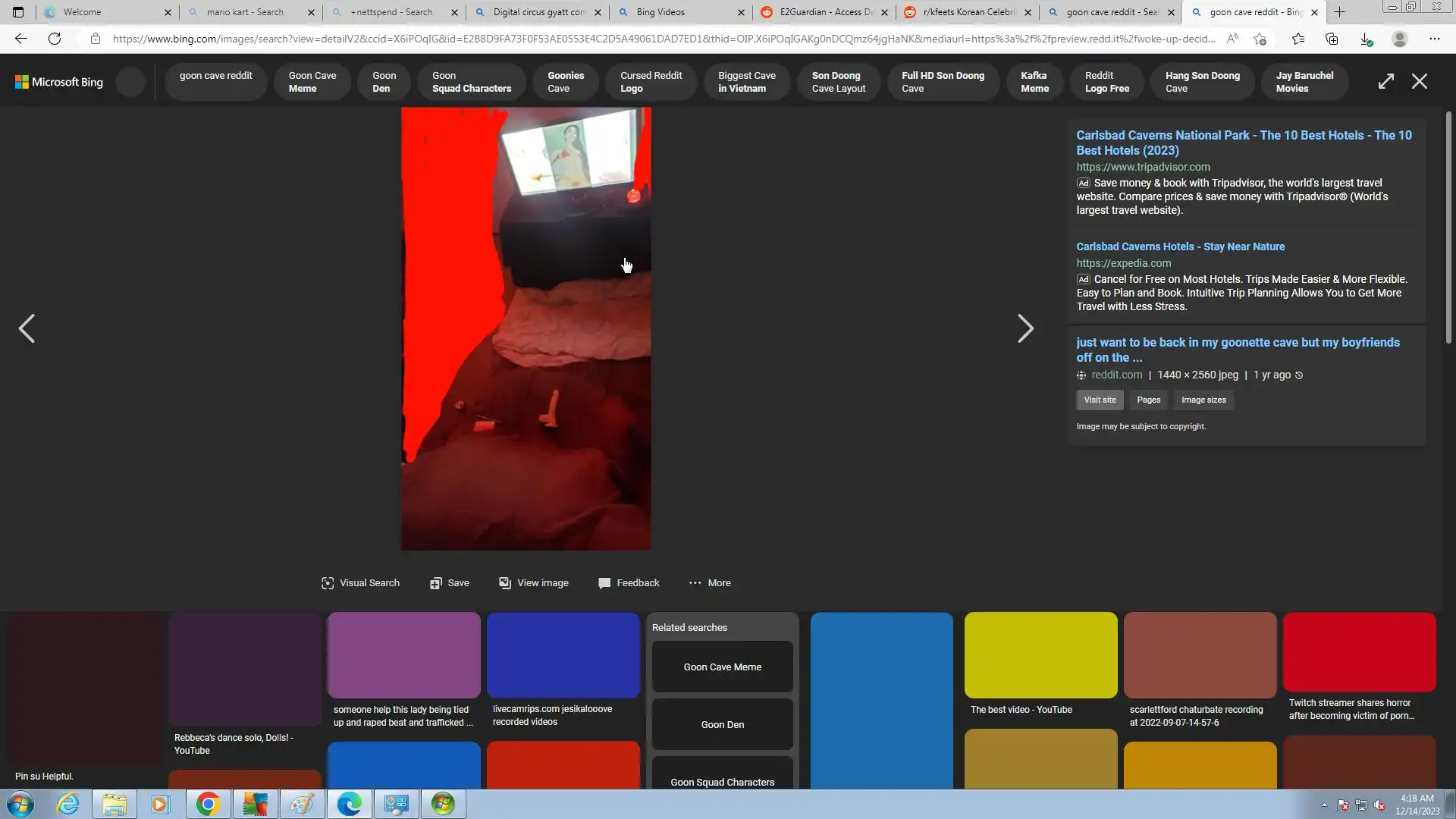1456x819 pixels.
Task: Open Edge Collections icon
Action: 1332,39
